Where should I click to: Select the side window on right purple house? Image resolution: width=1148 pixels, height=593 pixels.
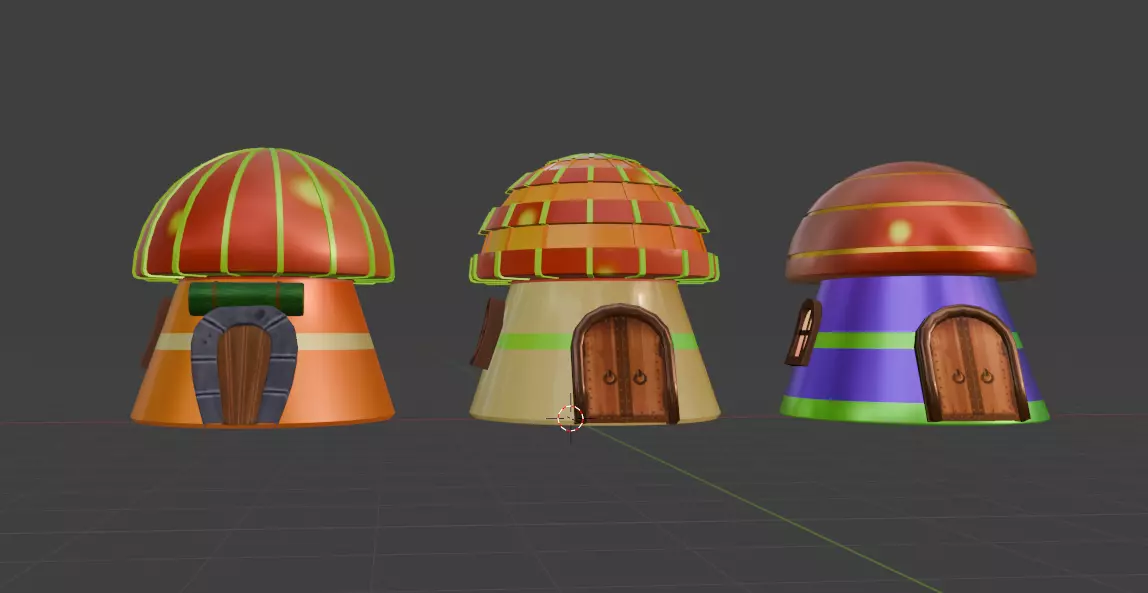803,332
